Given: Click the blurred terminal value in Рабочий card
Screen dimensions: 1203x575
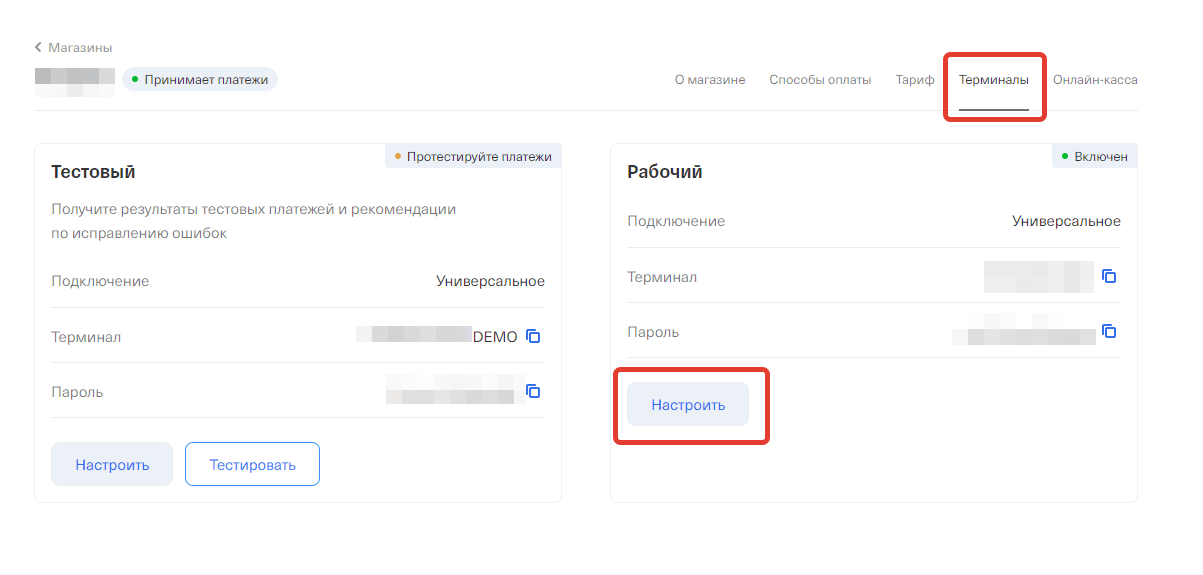Looking at the screenshot, I should (1038, 276).
